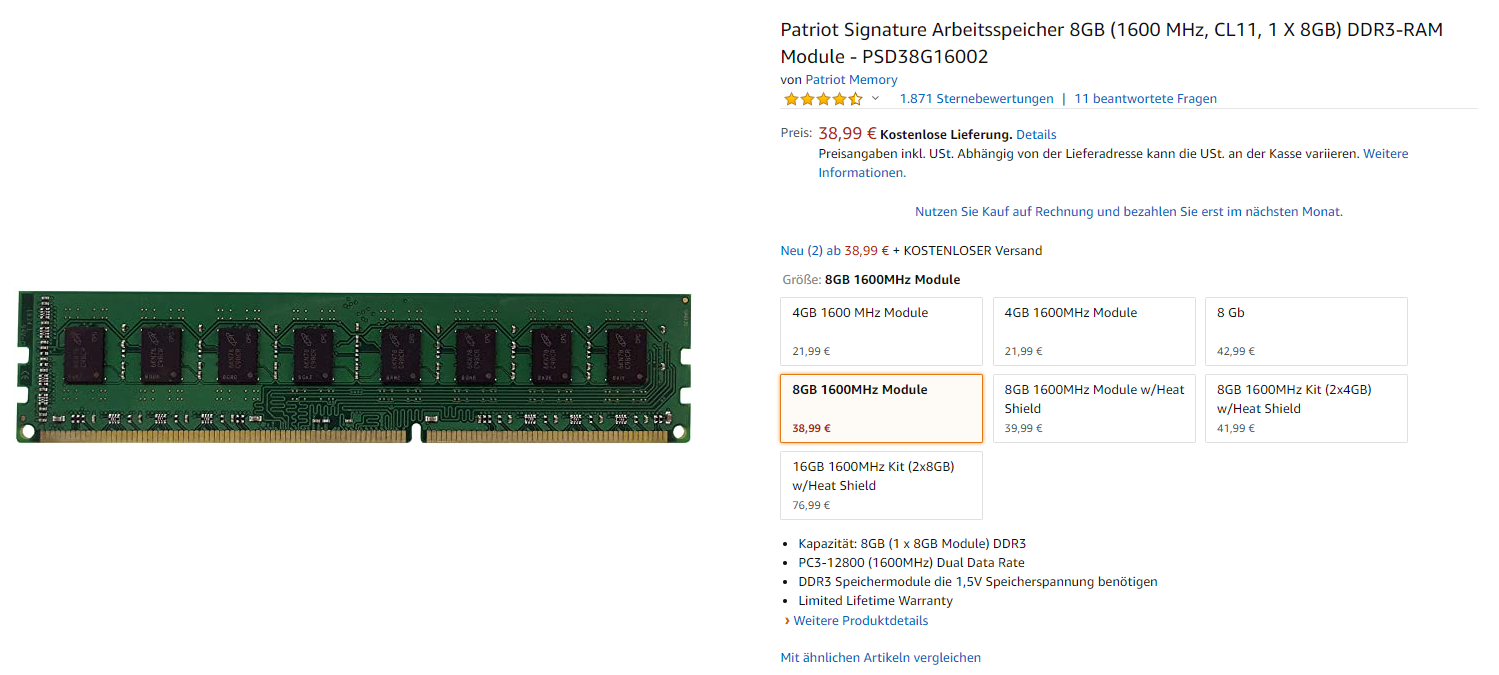Select the 8 Gb option for 42,99 €
1499x675 pixels.
pyautogui.click(x=1306, y=331)
